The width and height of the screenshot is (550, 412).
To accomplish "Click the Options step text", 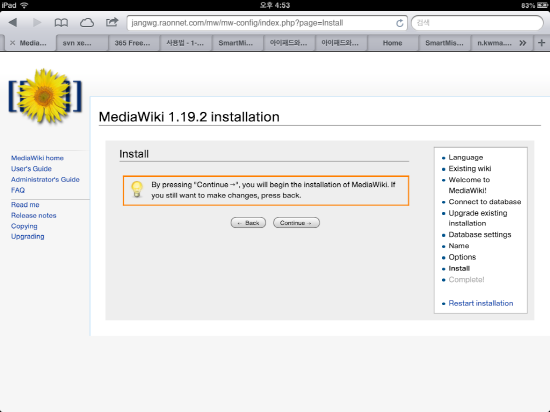I will coord(462,257).
